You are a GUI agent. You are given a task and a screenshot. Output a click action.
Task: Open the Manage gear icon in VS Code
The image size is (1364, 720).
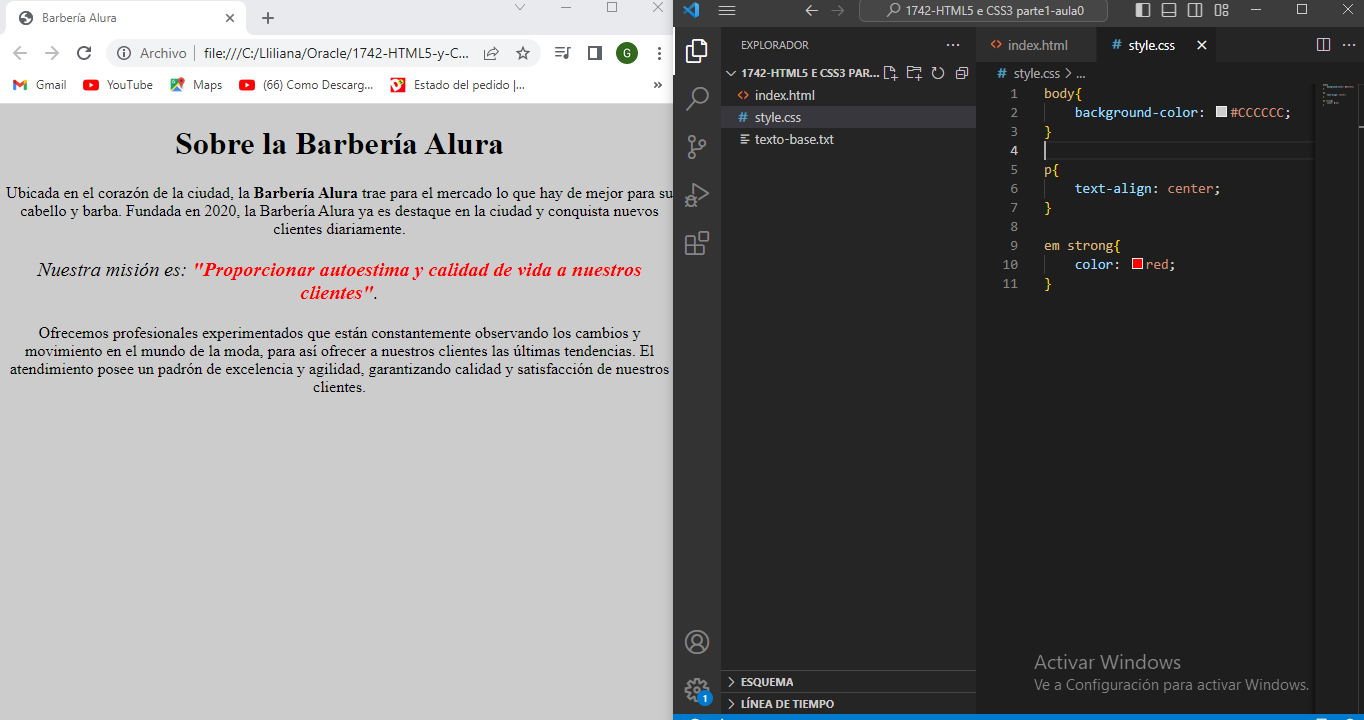(697, 690)
